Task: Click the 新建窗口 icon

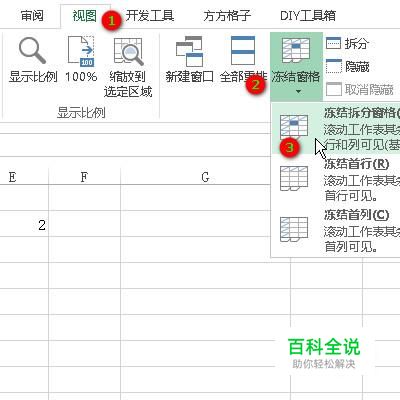Action: coord(189,52)
